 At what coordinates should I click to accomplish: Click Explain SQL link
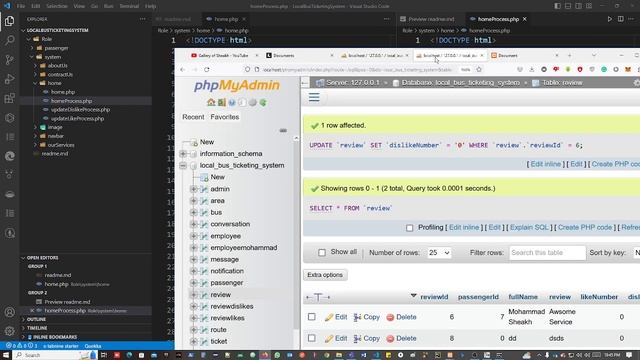(529, 227)
